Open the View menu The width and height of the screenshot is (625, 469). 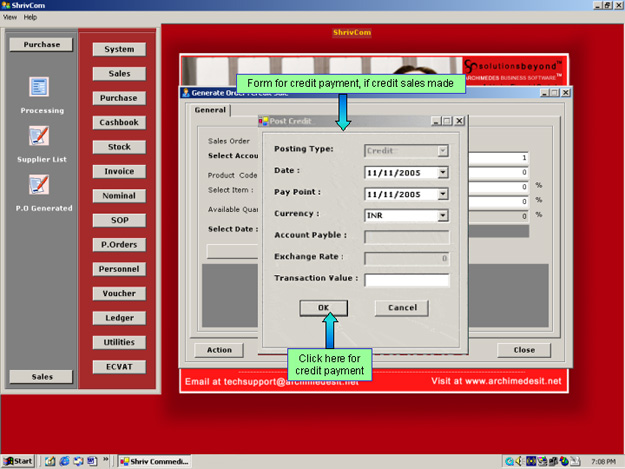pyautogui.click(x=10, y=17)
